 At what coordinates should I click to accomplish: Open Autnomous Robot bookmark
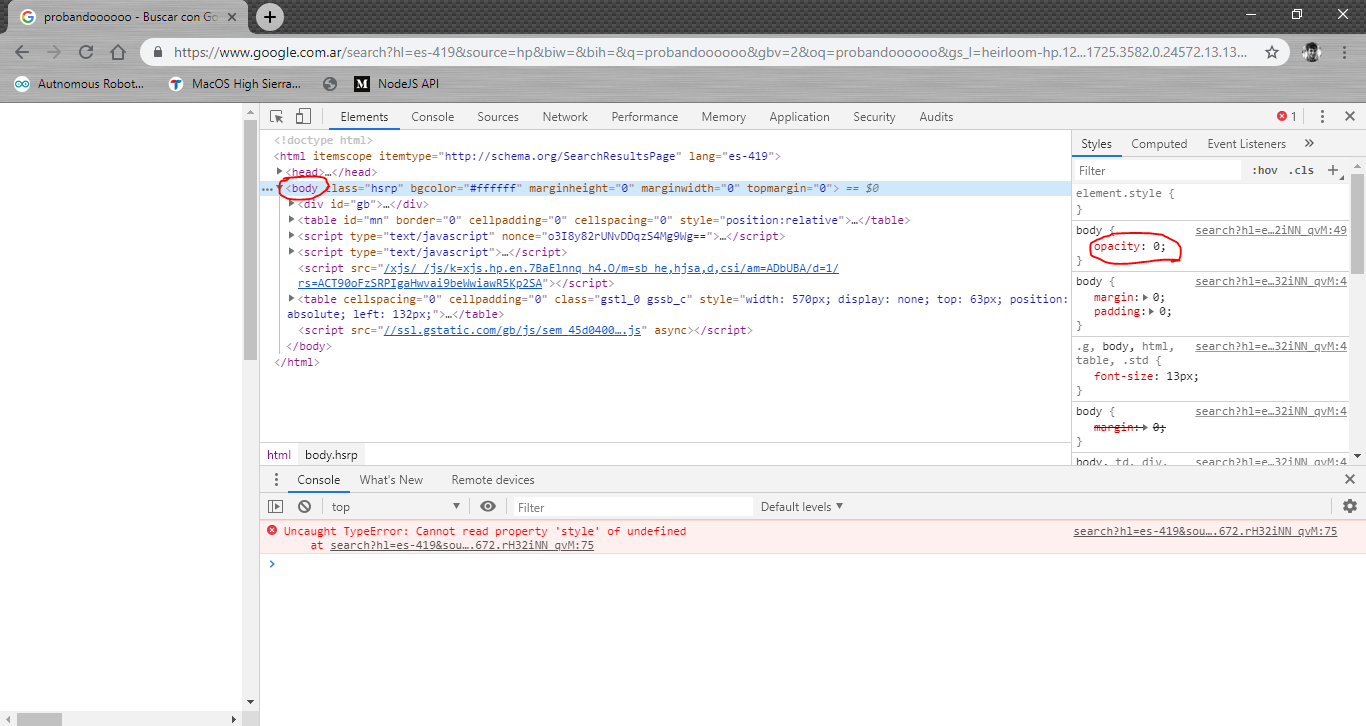(x=79, y=84)
